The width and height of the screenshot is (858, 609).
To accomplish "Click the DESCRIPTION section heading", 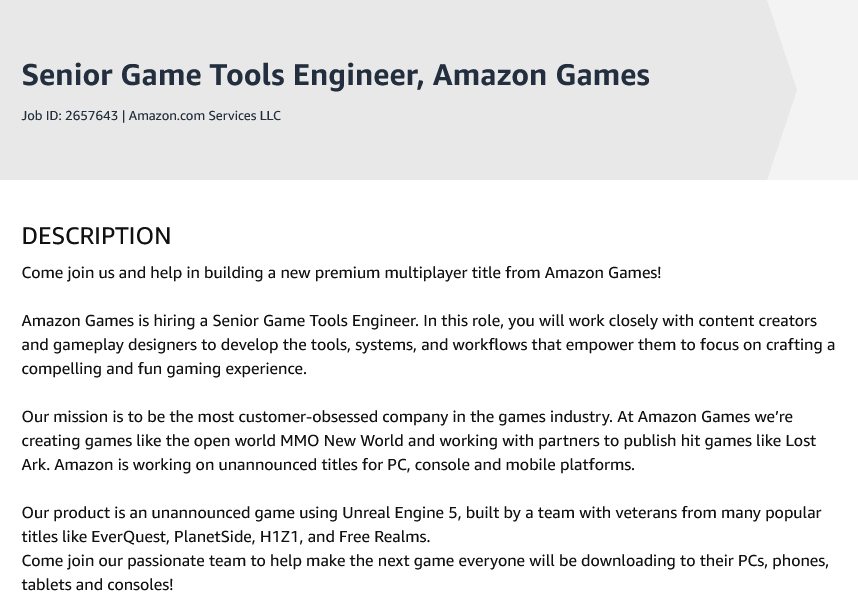I will point(96,236).
